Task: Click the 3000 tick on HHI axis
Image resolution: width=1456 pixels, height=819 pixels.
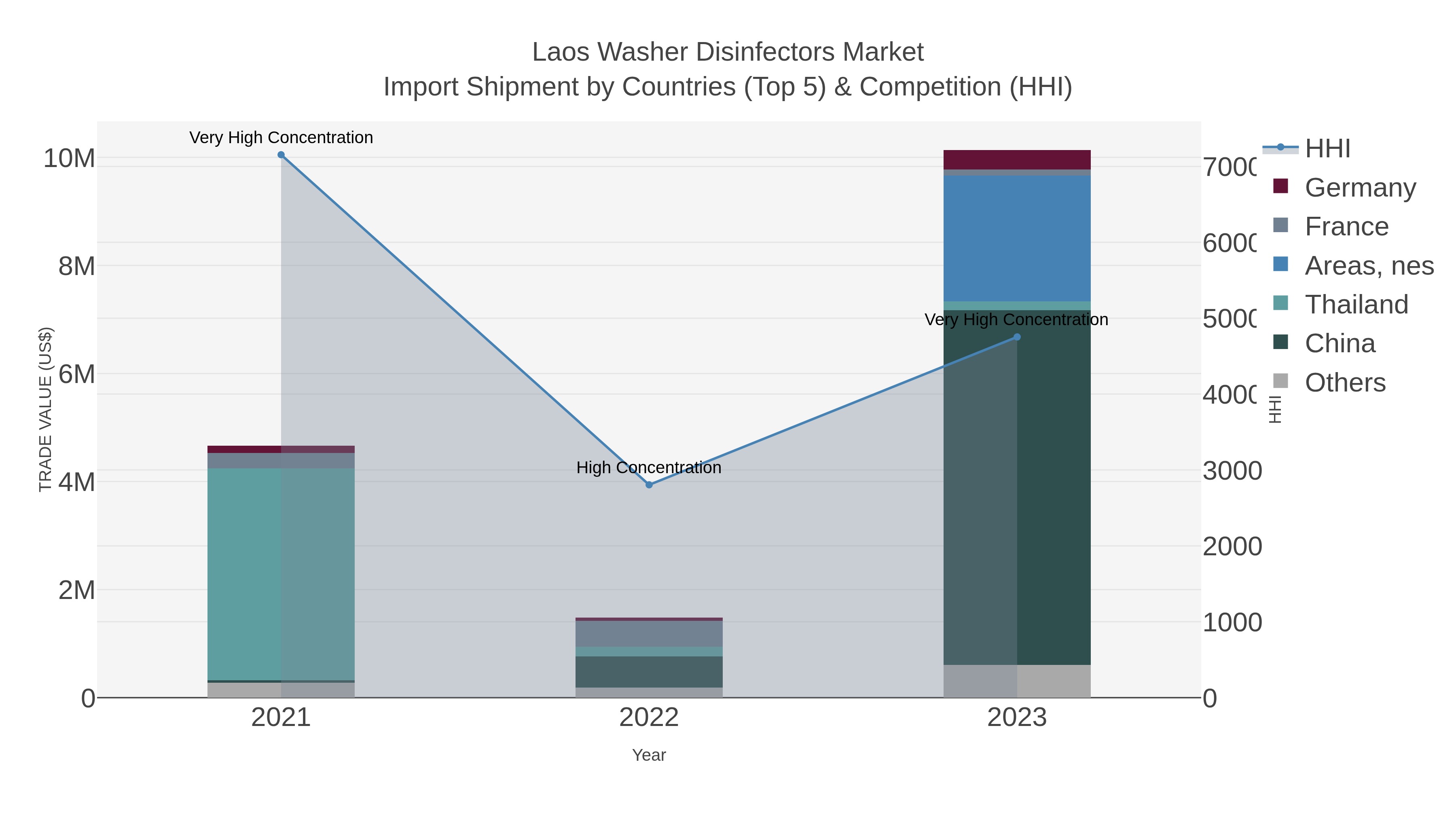Action: 1232,471
